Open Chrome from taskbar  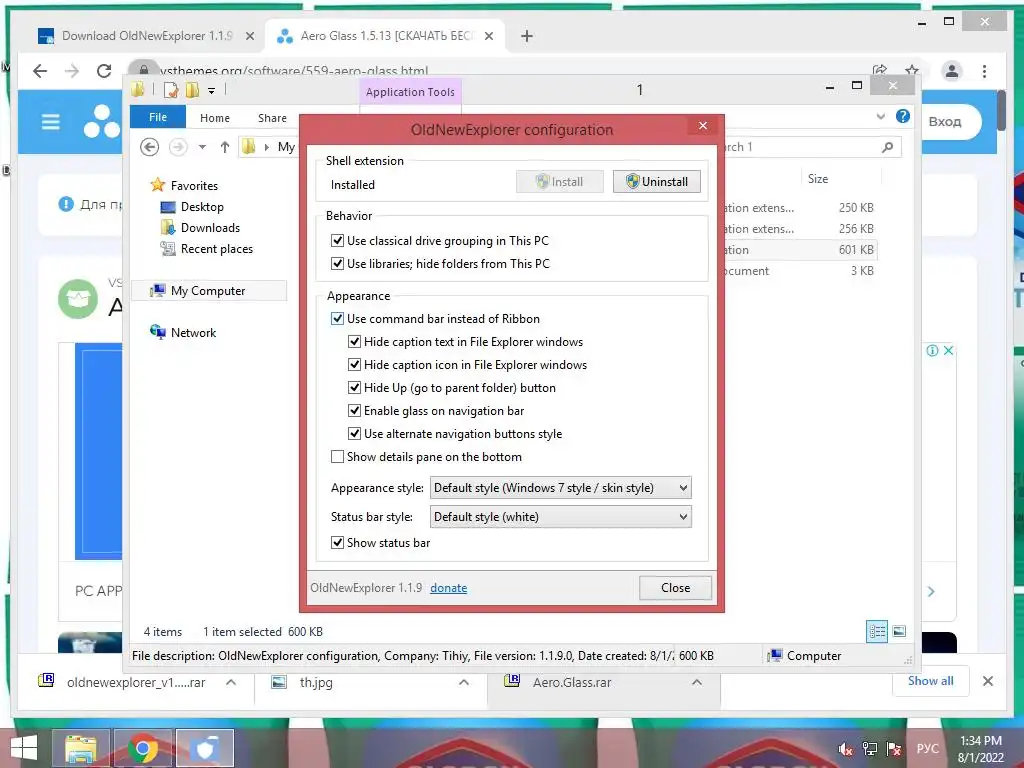click(x=142, y=748)
